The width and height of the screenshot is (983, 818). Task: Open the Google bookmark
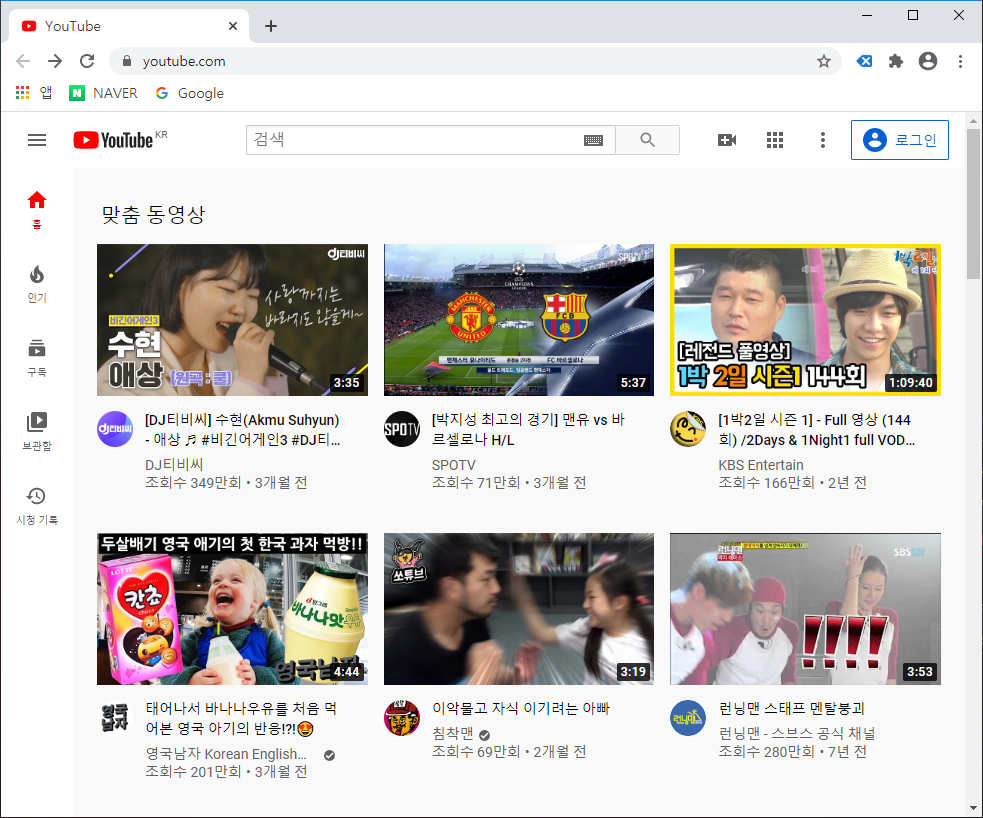coord(189,93)
